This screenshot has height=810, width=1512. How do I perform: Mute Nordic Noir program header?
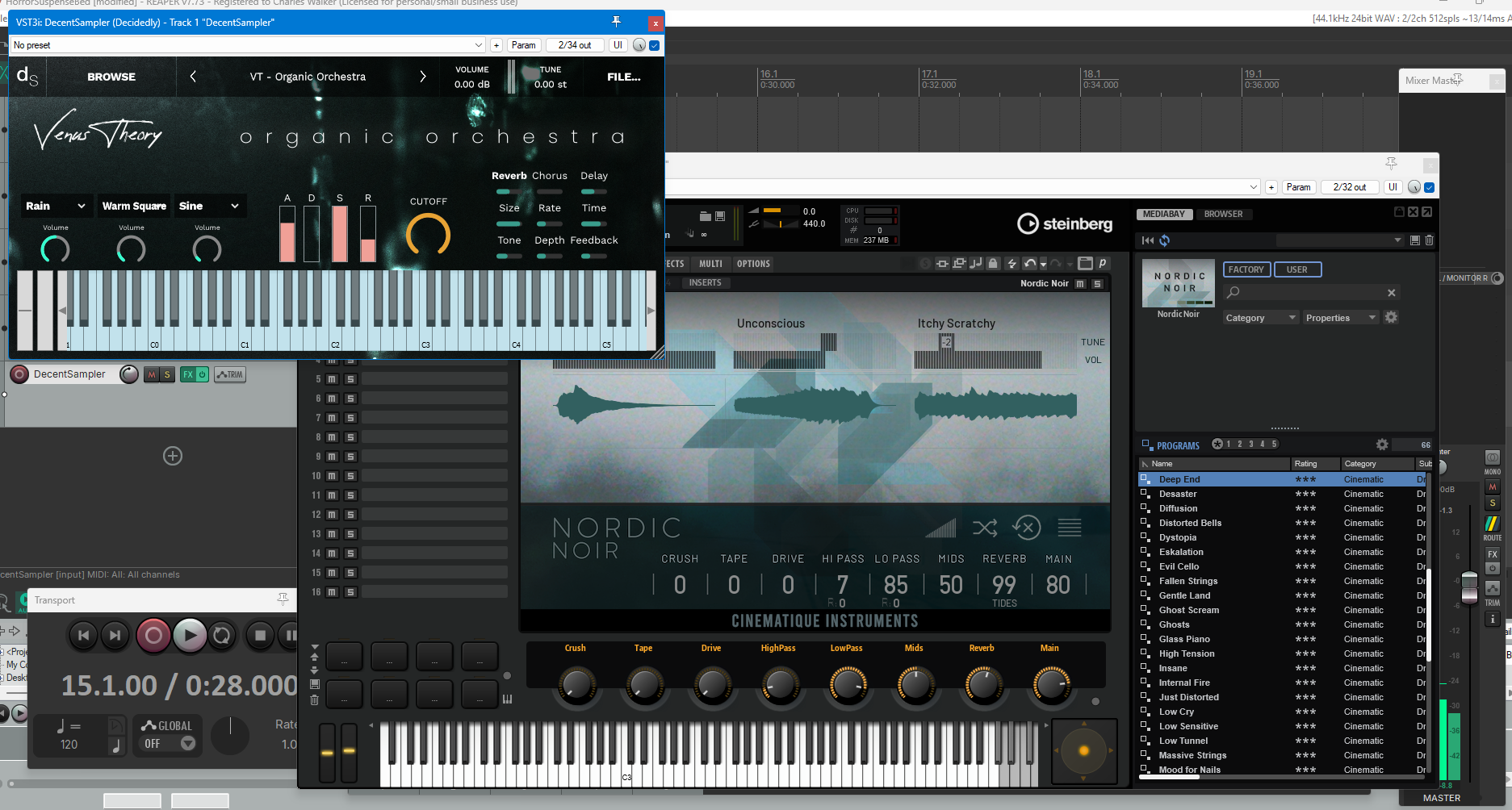(x=1080, y=283)
